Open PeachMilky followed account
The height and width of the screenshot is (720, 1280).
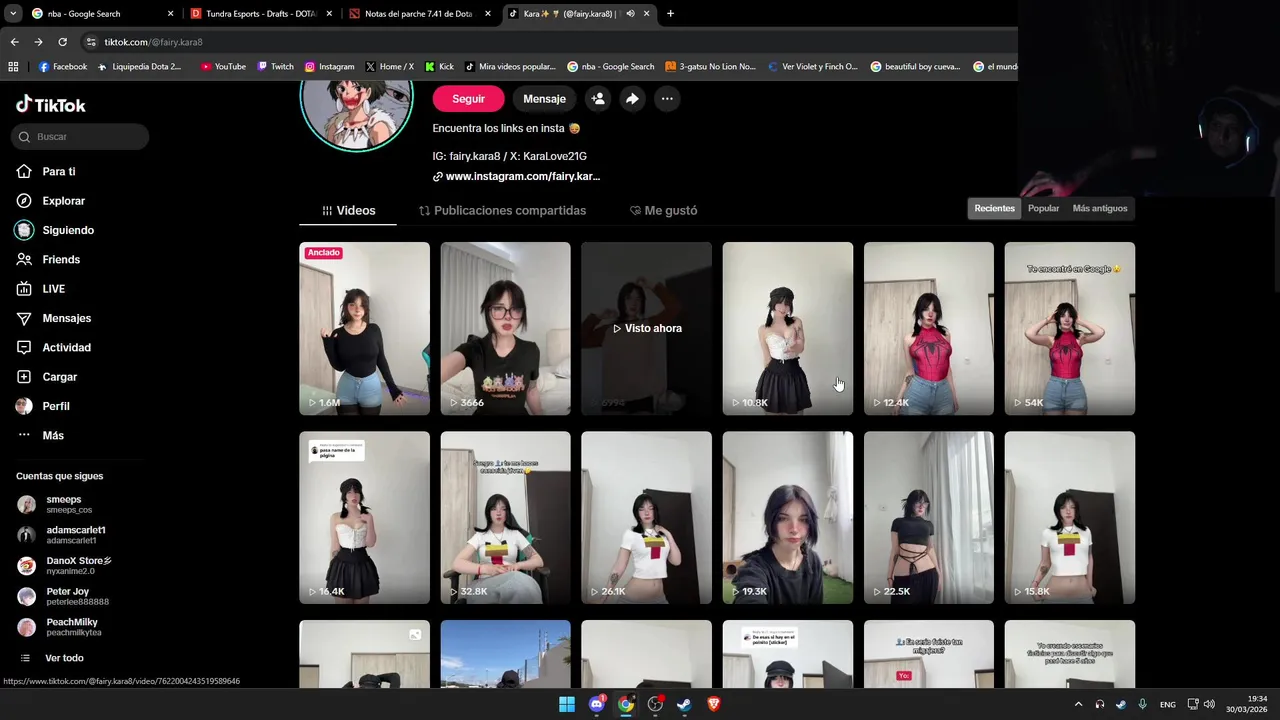(x=60, y=627)
